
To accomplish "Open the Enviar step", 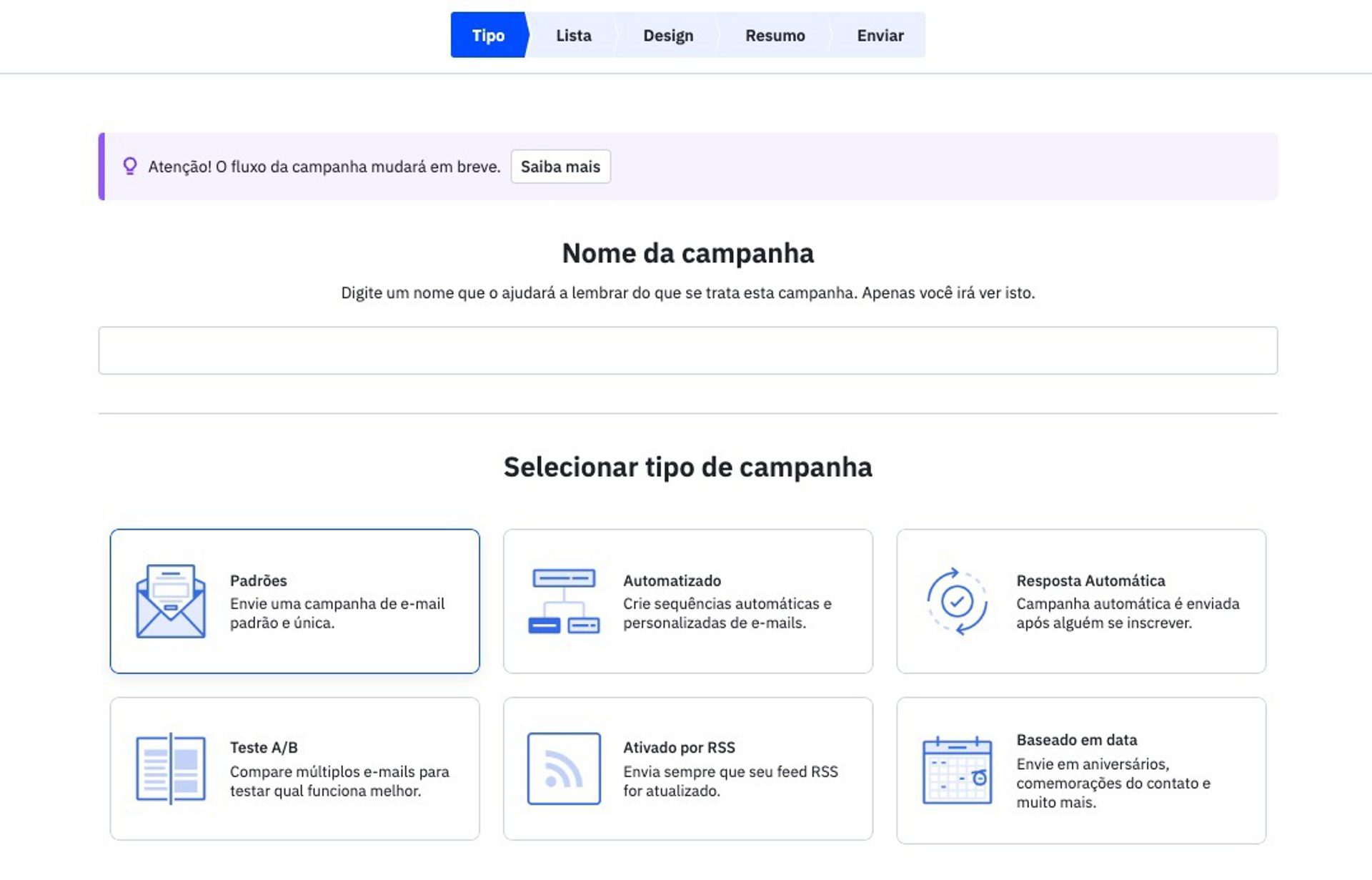I will click(880, 35).
